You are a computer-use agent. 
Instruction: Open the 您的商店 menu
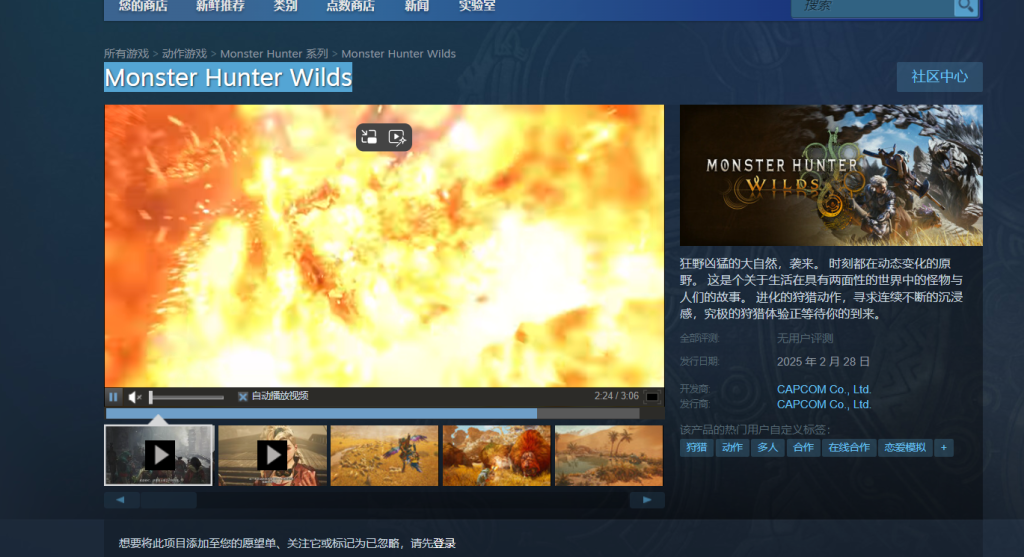pos(143,7)
